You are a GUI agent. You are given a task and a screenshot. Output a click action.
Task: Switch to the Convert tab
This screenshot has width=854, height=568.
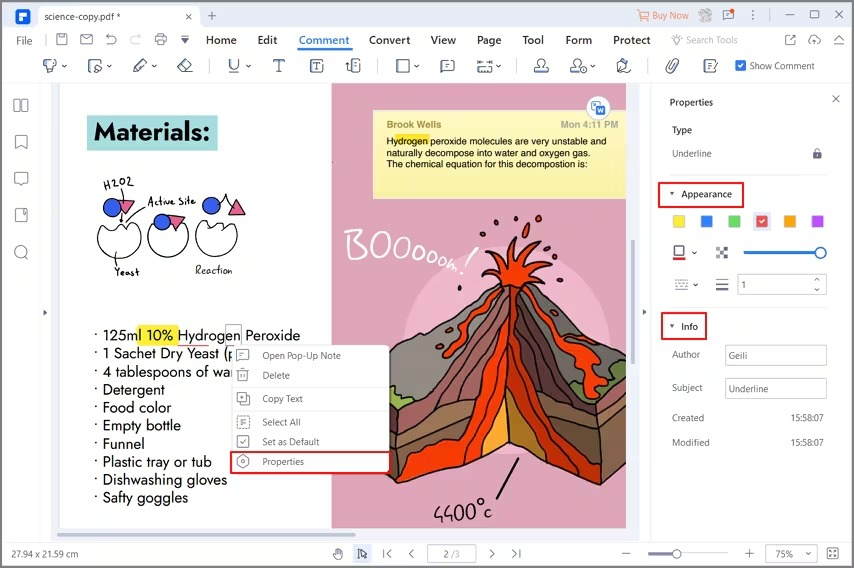coord(389,40)
